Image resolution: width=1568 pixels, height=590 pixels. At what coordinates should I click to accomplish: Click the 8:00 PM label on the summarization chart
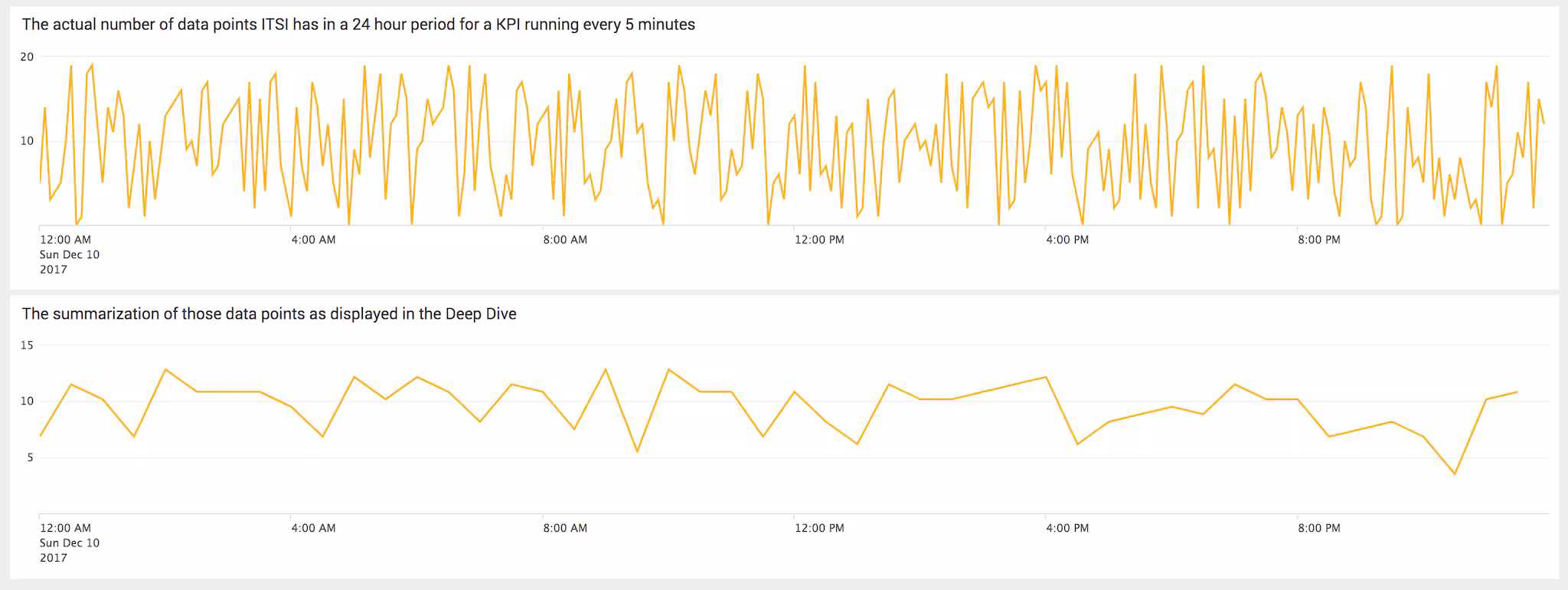(x=1319, y=528)
